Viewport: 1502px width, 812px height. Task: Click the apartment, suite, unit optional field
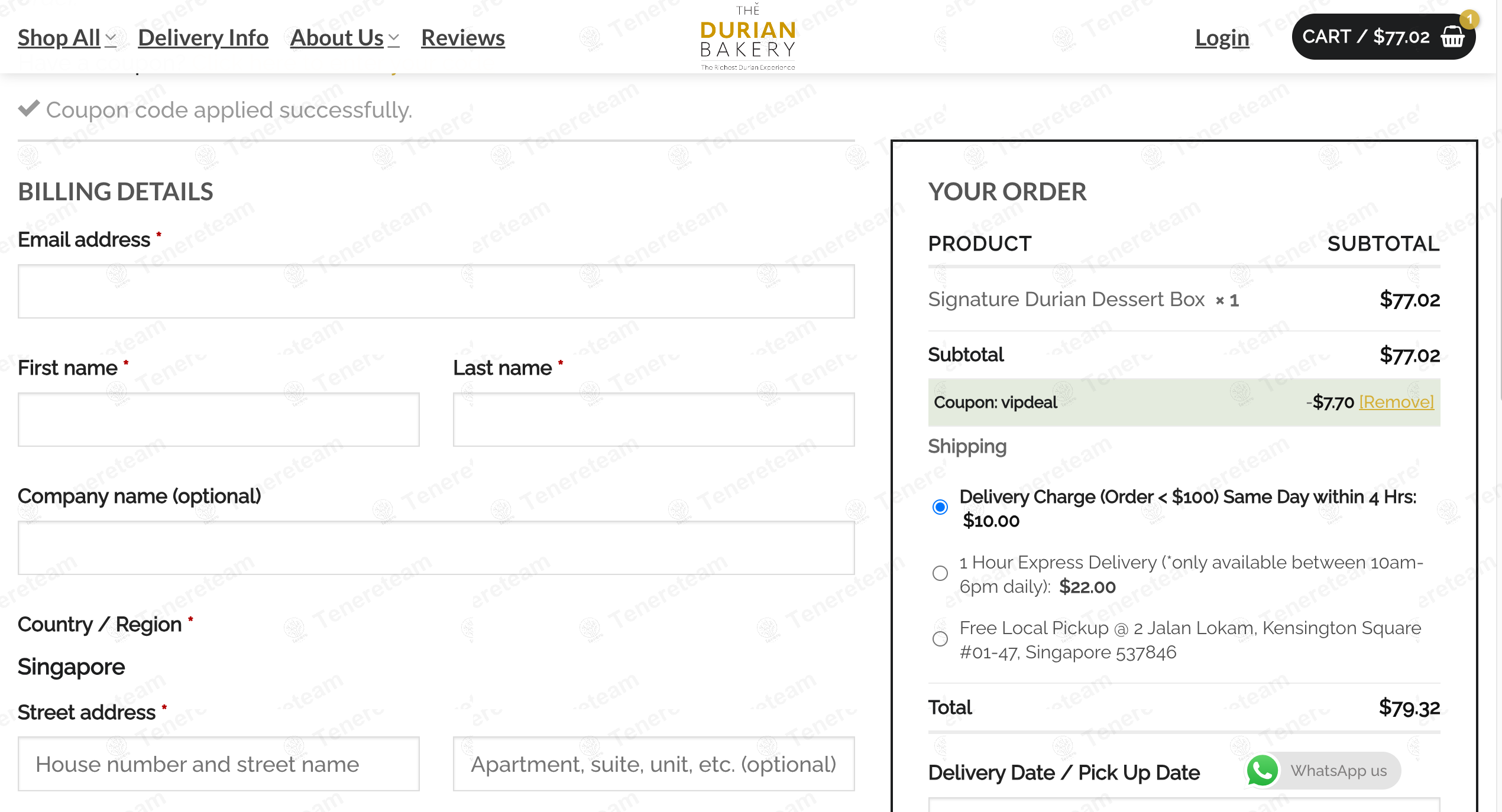coord(653,764)
